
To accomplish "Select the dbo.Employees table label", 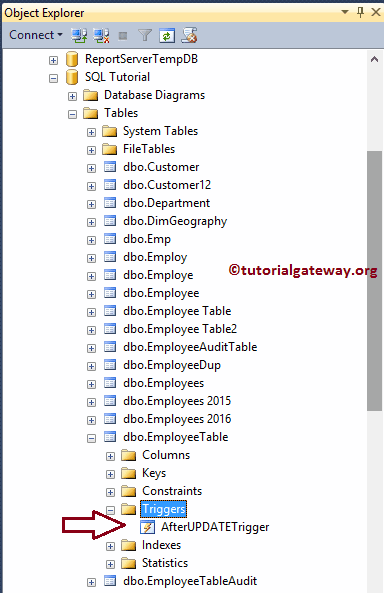I will [x=163, y=383].
